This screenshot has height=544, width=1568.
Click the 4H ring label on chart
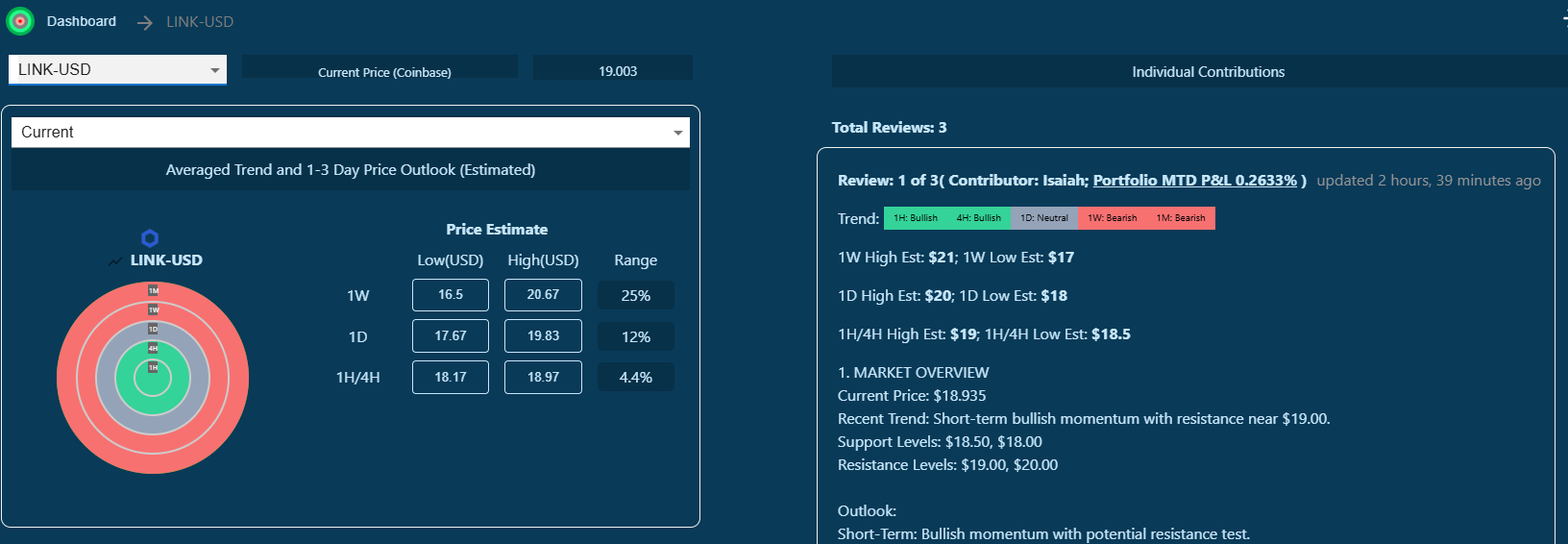point(153,348)
